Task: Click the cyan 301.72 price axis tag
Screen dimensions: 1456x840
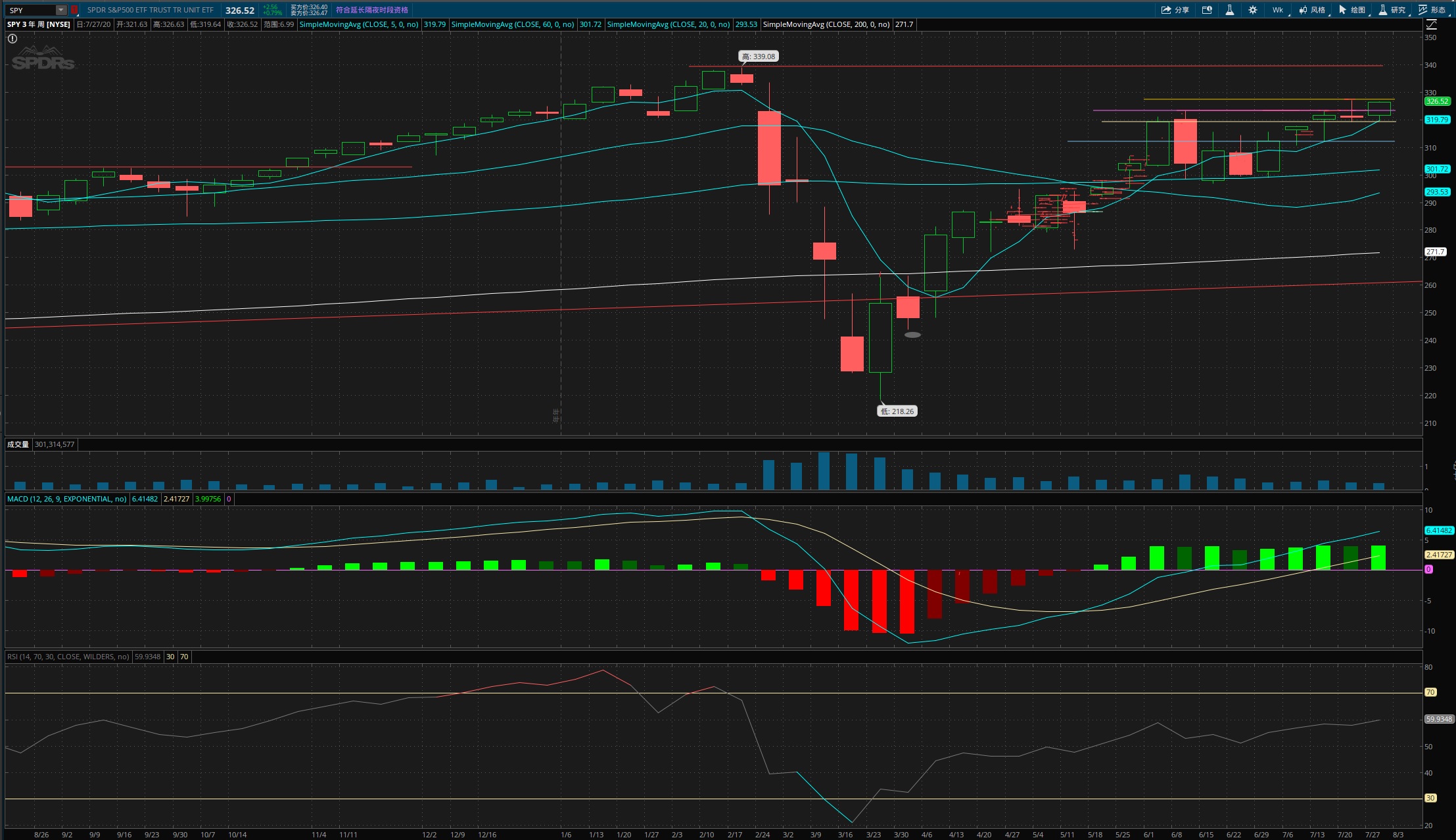Action: [x=1437, y=169]
